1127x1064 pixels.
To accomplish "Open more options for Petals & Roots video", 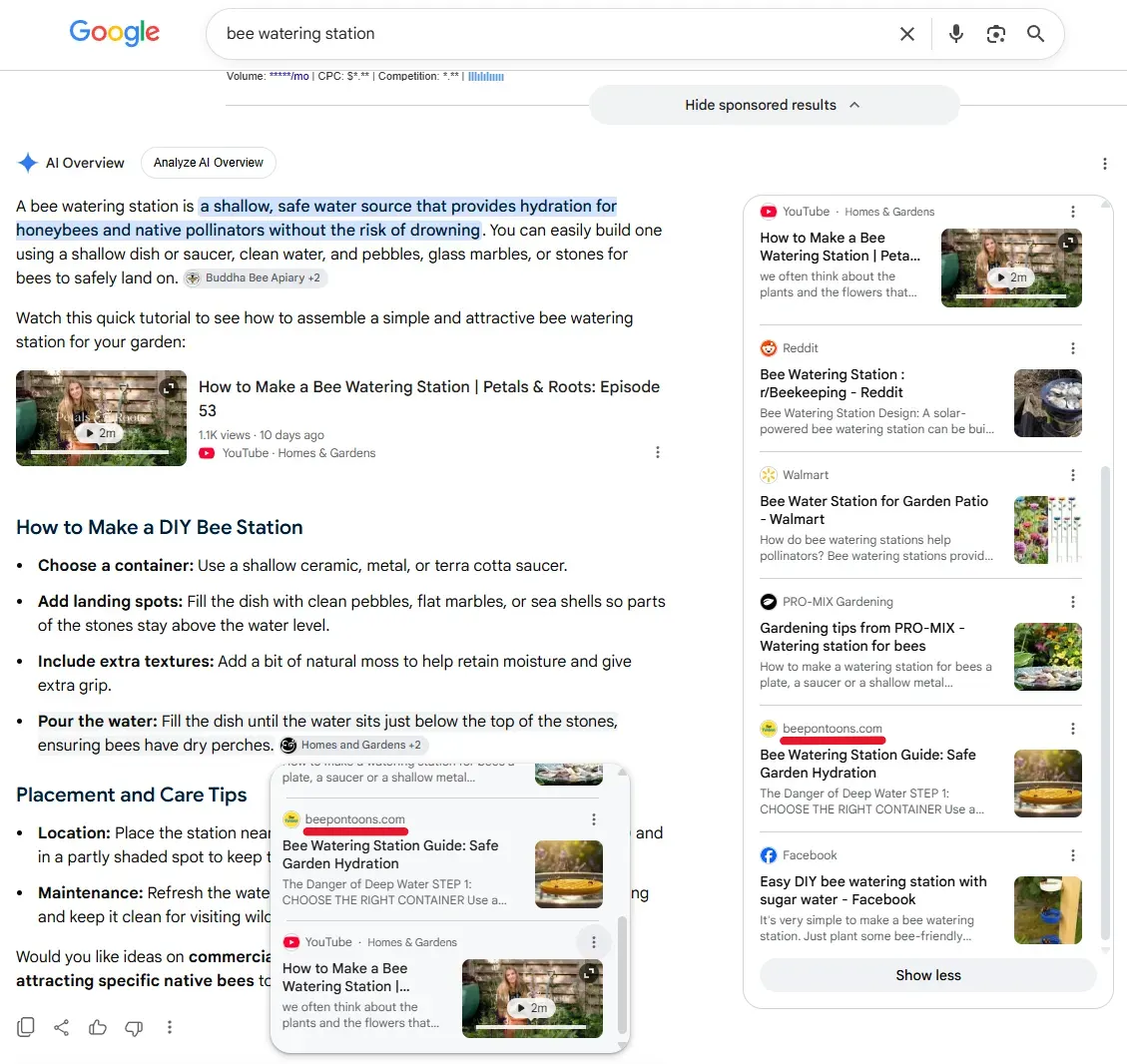I will coord(658,452).
